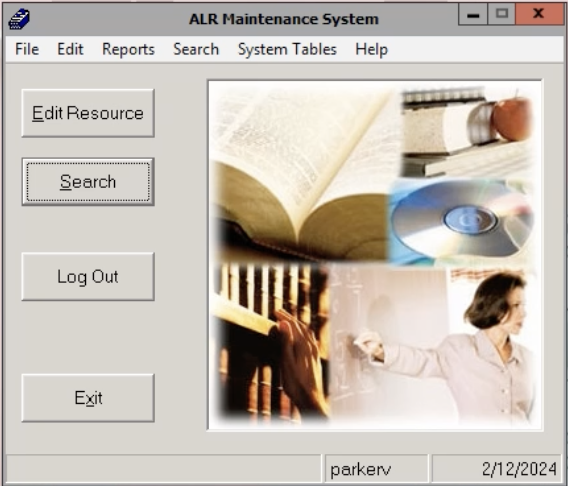Open the System Tables menu
The image size is (568, 486).
287,49
